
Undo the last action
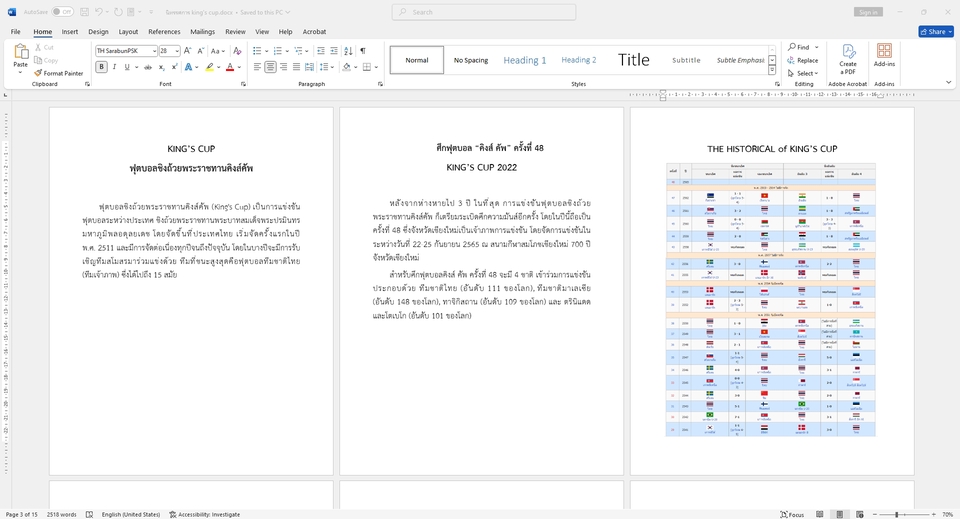pyautogui.click(x=99, y=12)
